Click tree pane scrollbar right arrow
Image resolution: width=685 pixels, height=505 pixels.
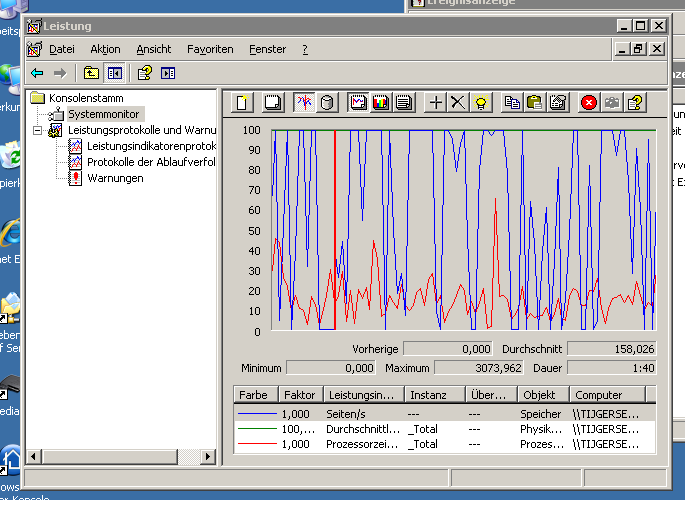pos(208,457)
